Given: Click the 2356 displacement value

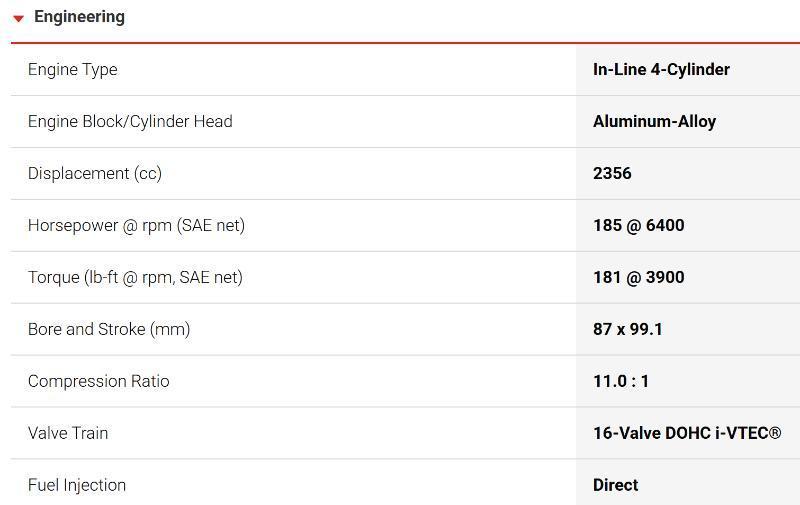Looking at the screenshot, I should tap(612, 174).
